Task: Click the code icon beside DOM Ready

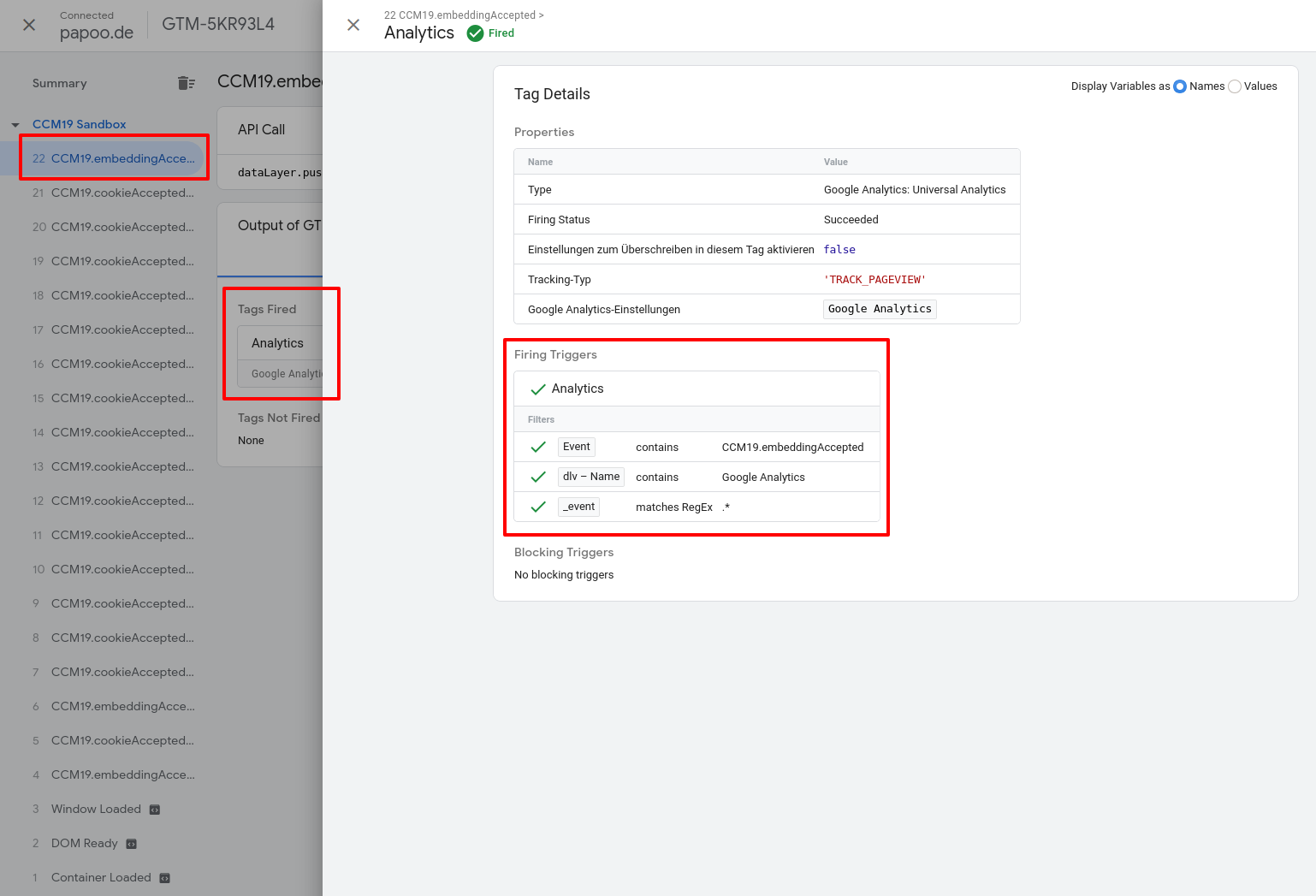Action: pos(132,844)
